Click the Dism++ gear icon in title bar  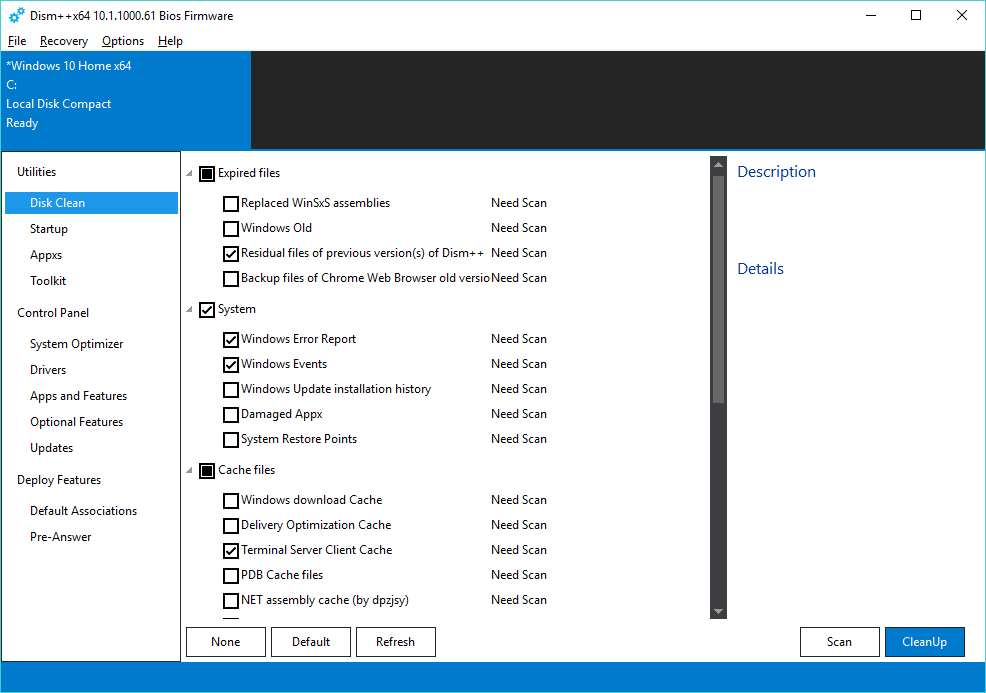tap(17, 15)
